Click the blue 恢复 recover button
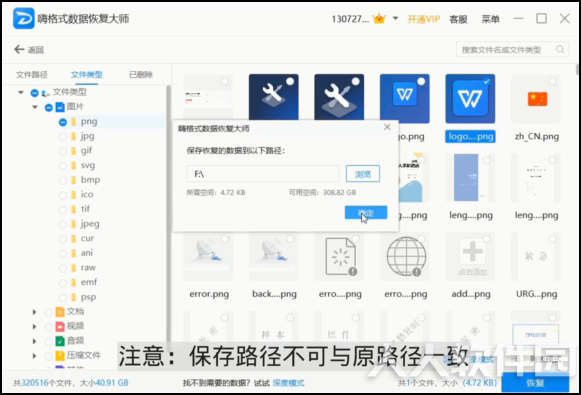Viewport: 581px width, 395px height. (535, 382)
